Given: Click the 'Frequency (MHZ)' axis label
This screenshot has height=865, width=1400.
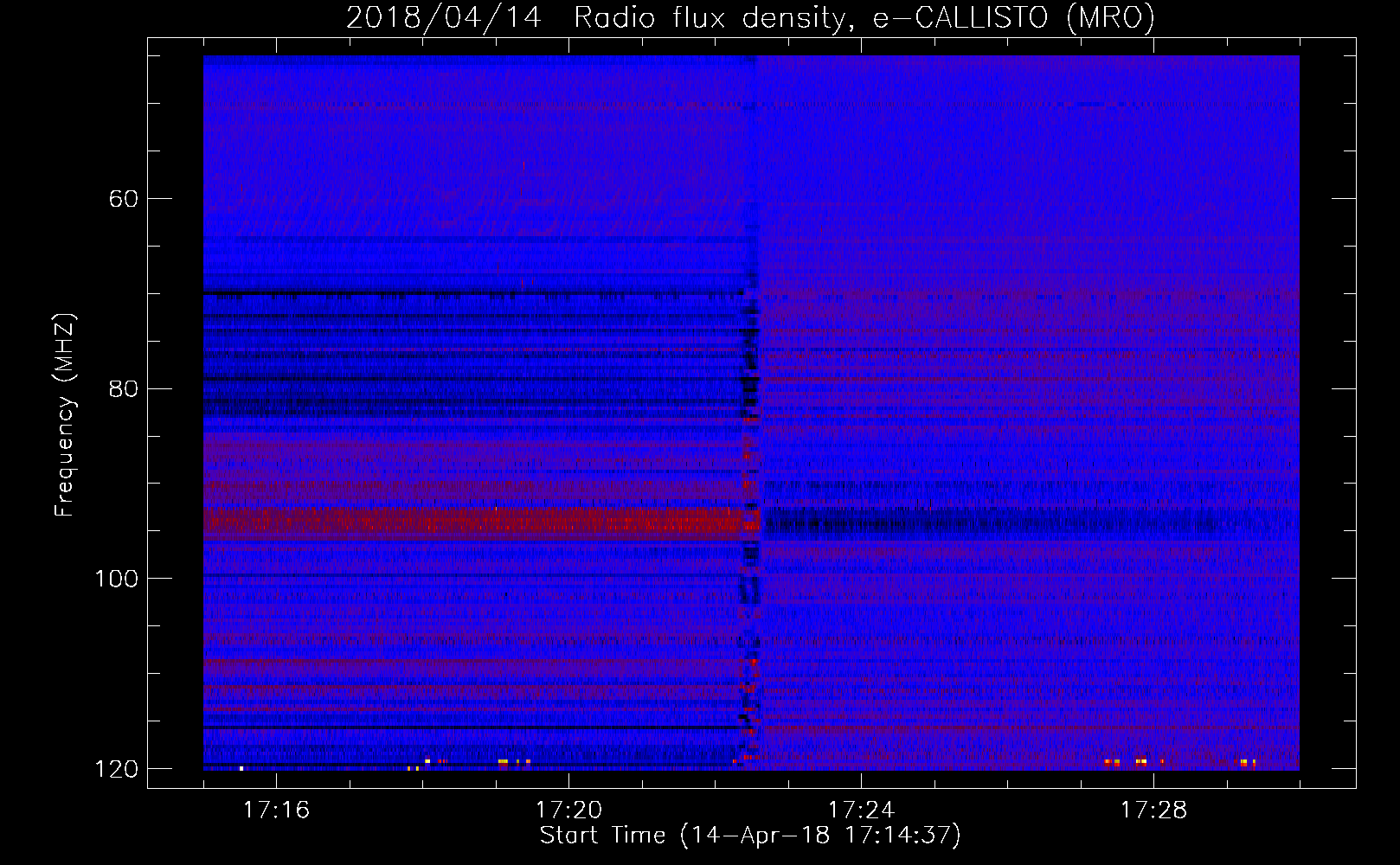Looking at the screenshot, I should coord(65,415).
